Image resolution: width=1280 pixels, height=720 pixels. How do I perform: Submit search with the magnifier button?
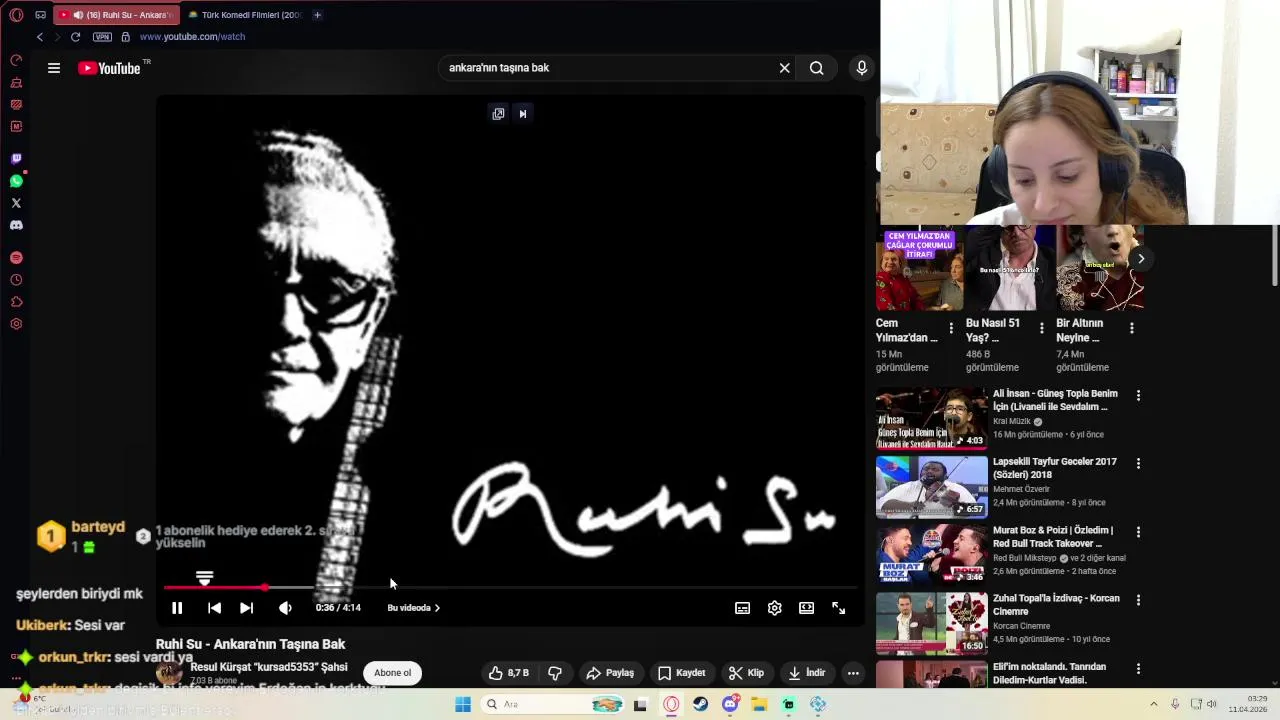[817, 68]
